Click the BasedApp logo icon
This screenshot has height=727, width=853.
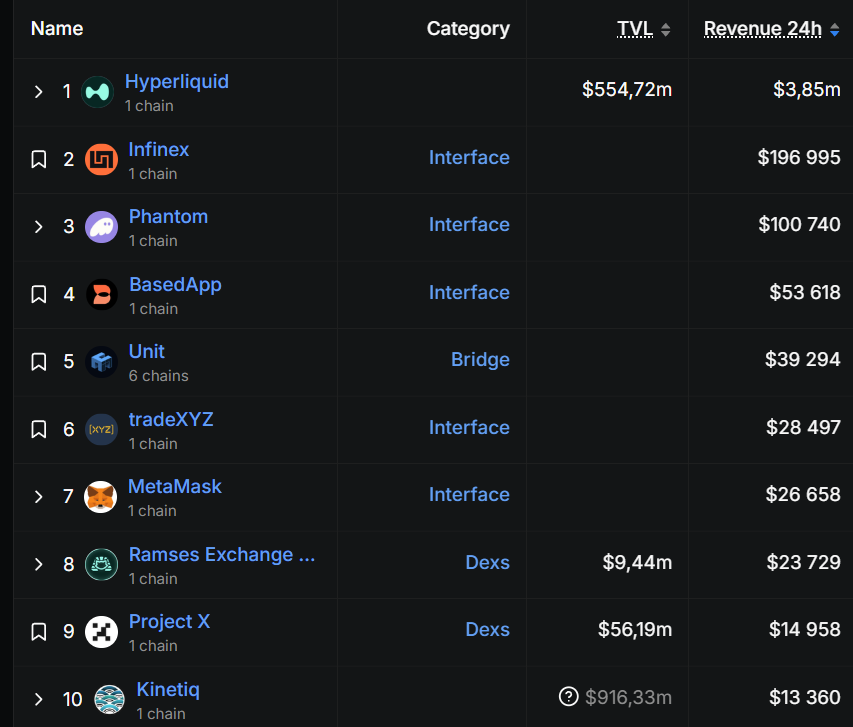pyautogui.click(x=101, y=294)
